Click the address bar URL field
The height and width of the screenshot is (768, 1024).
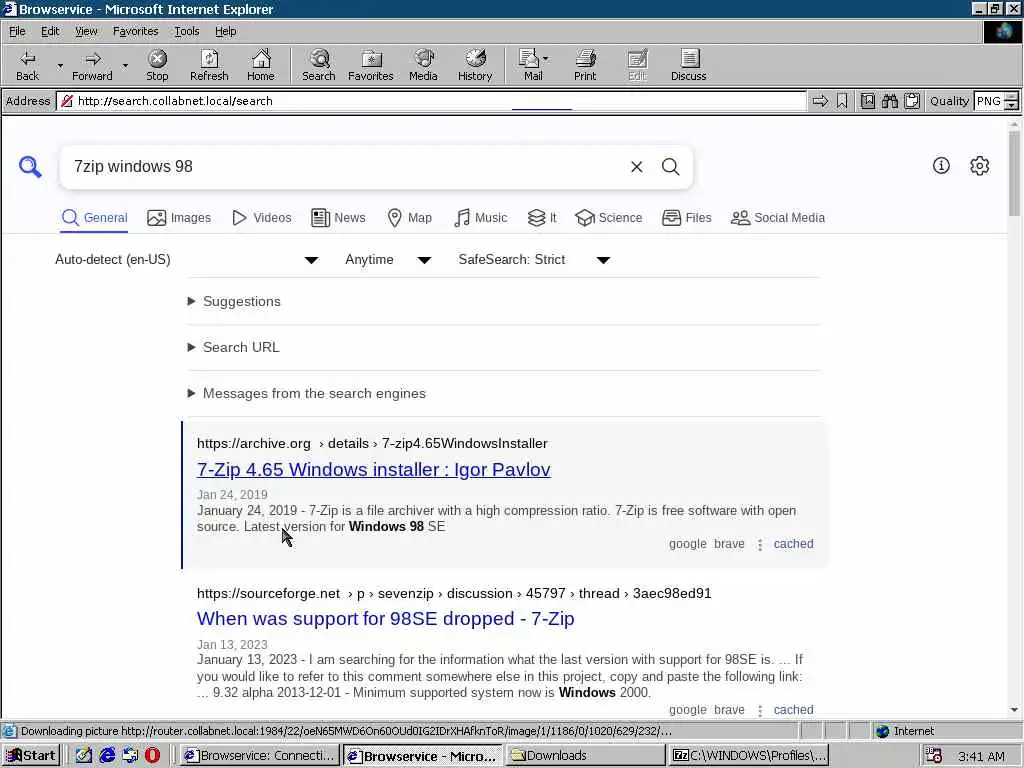pos(431,101)
